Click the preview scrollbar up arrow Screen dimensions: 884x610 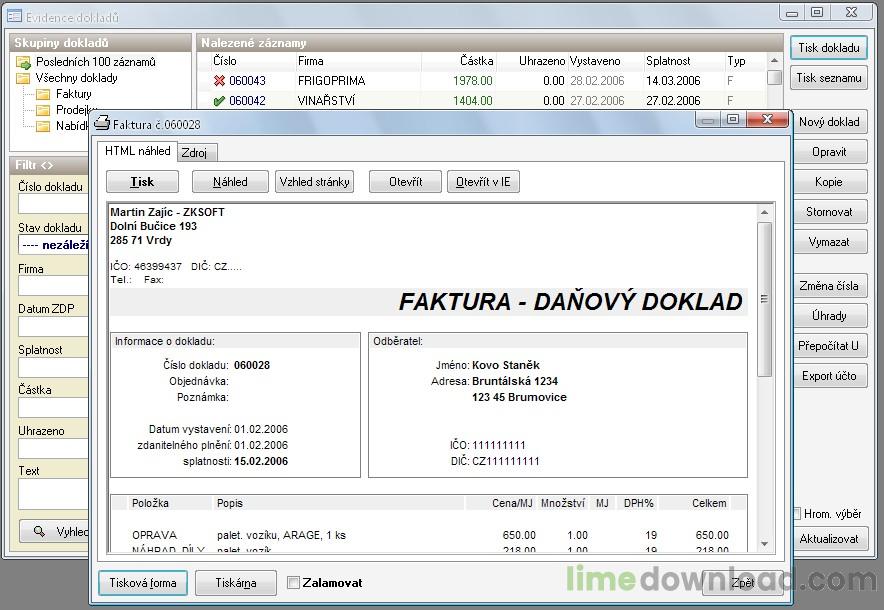(x=764, y=213)
